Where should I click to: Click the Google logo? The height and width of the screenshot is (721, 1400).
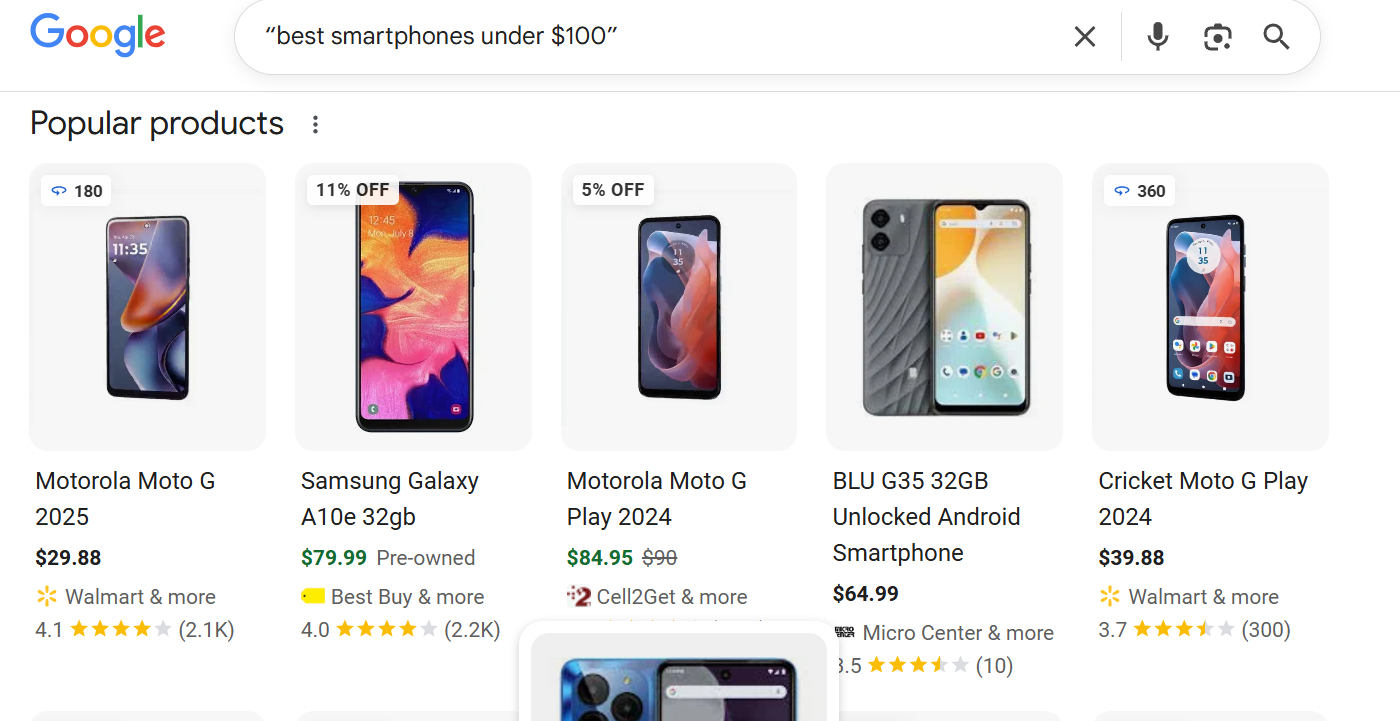(97, 34)
